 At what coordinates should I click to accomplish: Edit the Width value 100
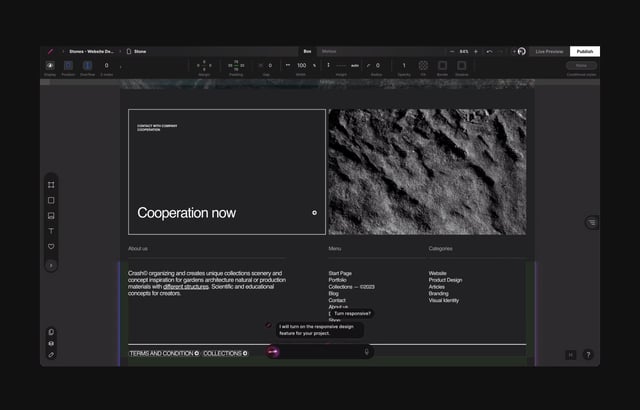(301, 65)
